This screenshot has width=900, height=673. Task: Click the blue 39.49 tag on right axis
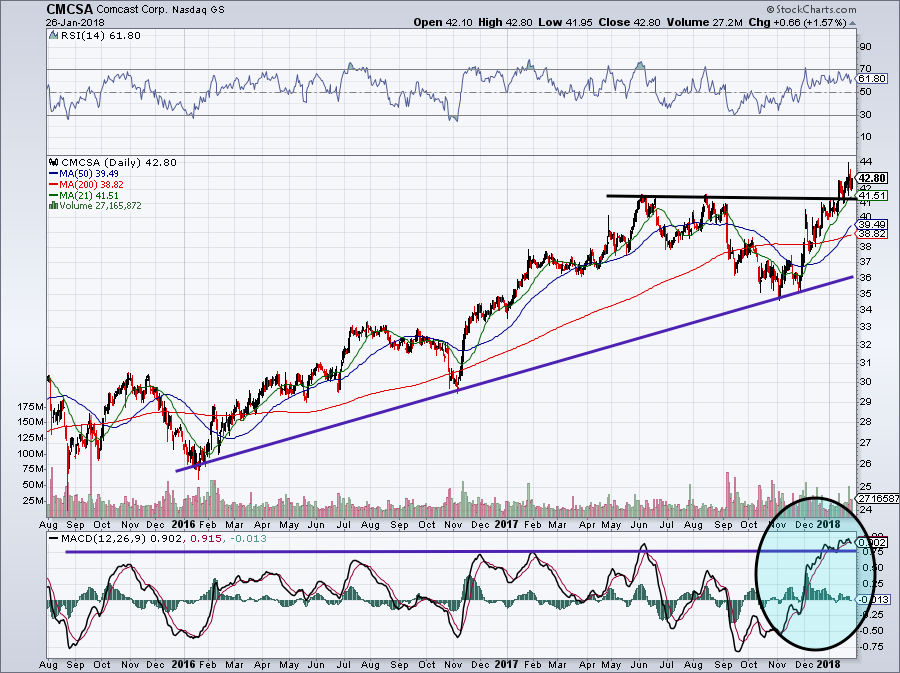tap(871, 224)
